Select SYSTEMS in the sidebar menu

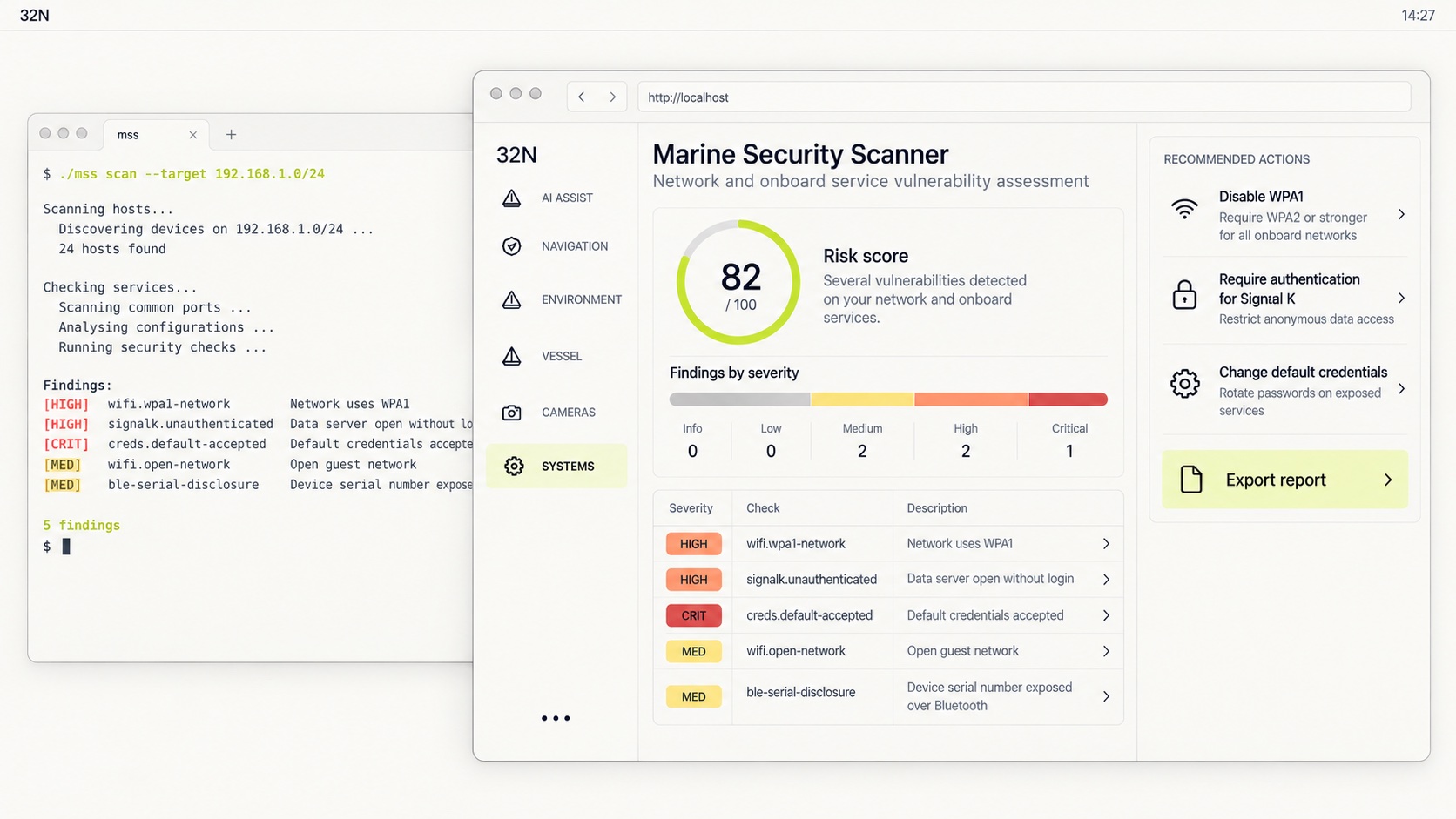(556, 466)
